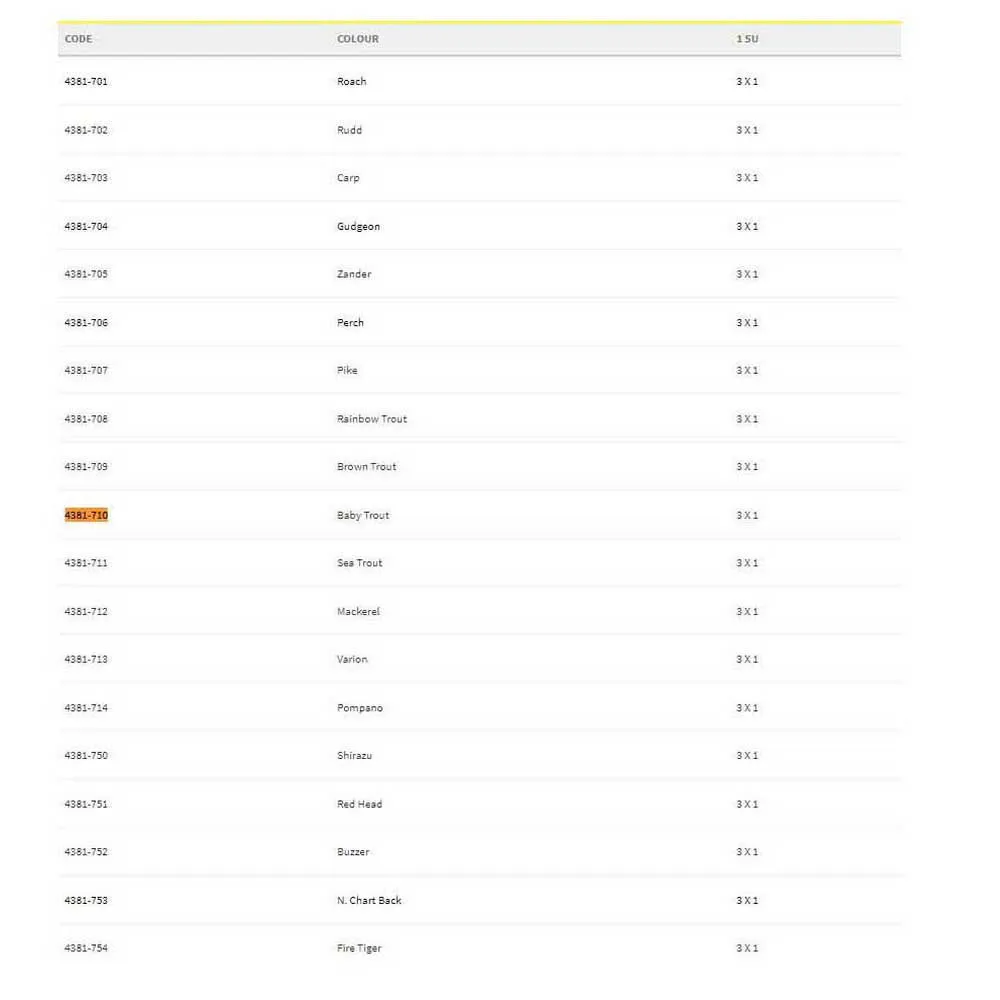1000x1000 pixels.
Task: Click the Rudd colour entry
Action: (350, 130)
